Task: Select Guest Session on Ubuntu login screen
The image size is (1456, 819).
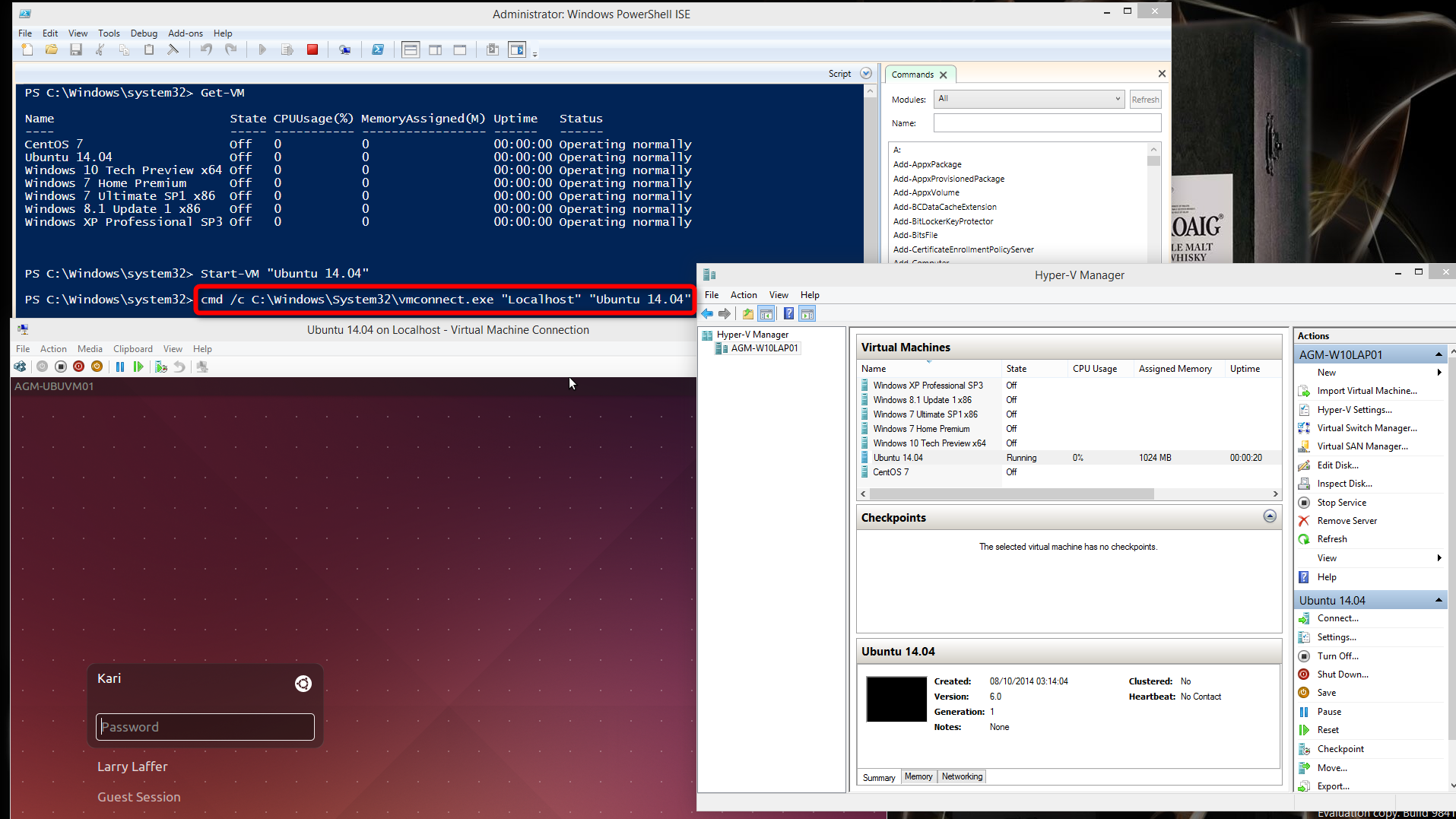Action: coord(139,797)
